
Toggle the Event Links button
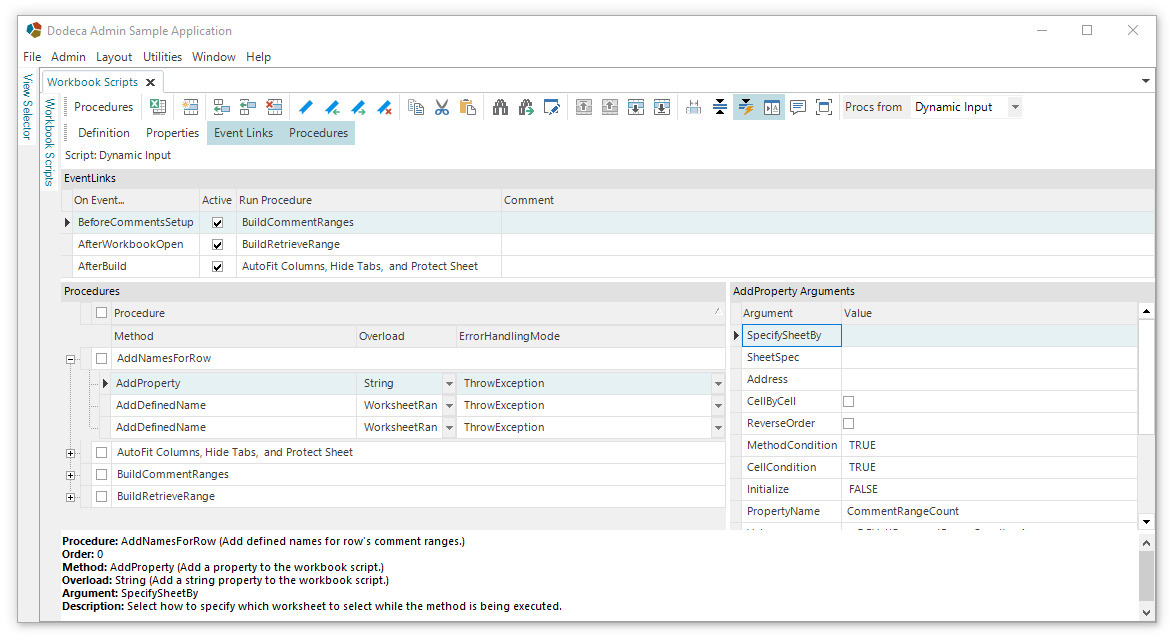(x=244, y=133)
